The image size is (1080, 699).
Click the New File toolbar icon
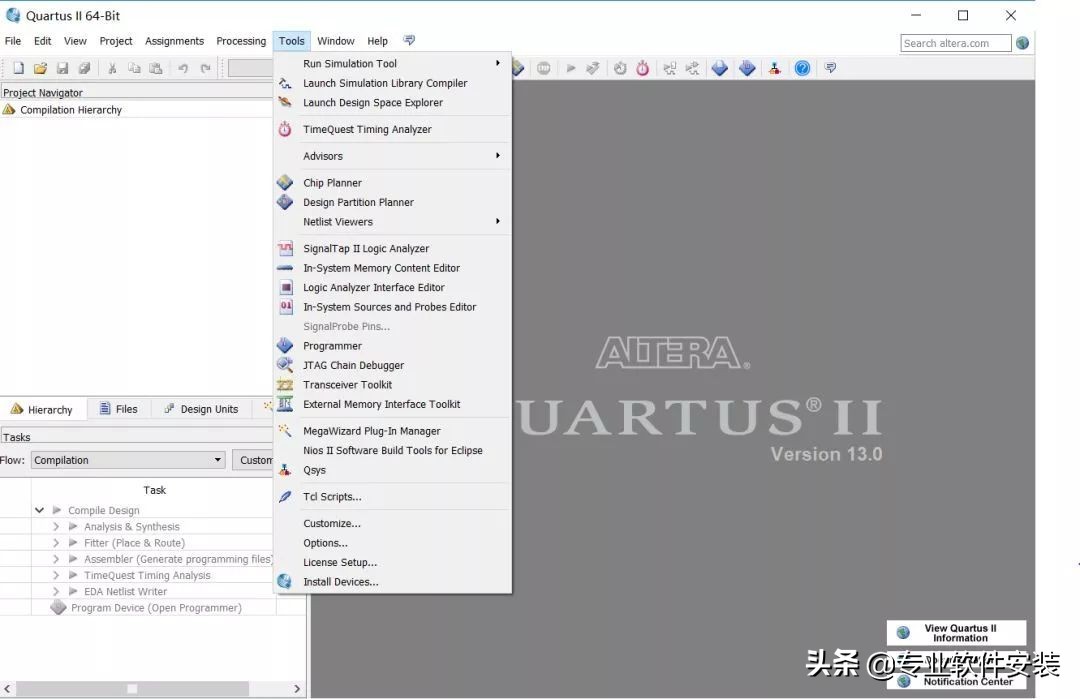click(x=19, y=68)
